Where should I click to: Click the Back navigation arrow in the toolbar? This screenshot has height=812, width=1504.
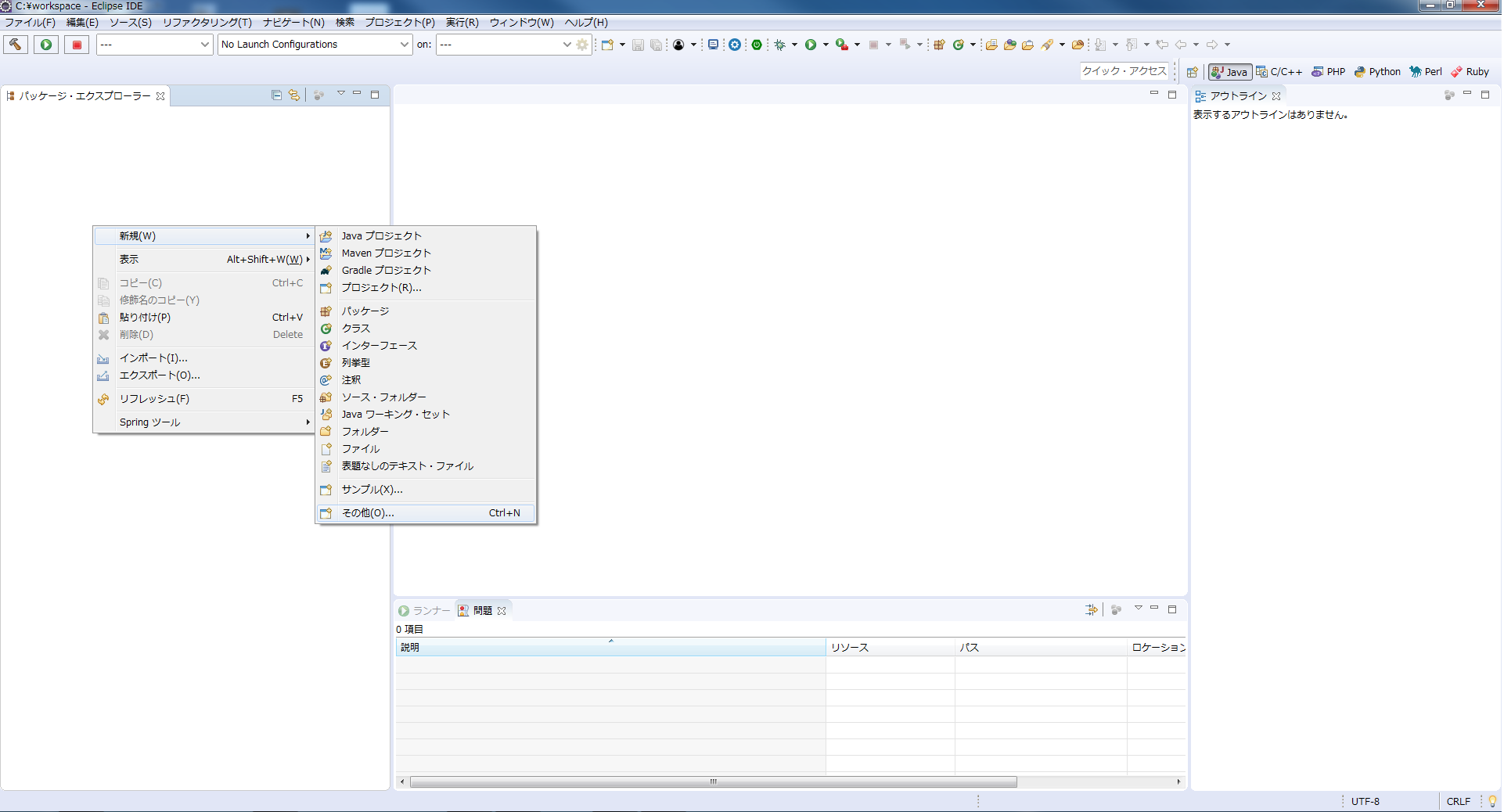click(x=1181, y=45)
